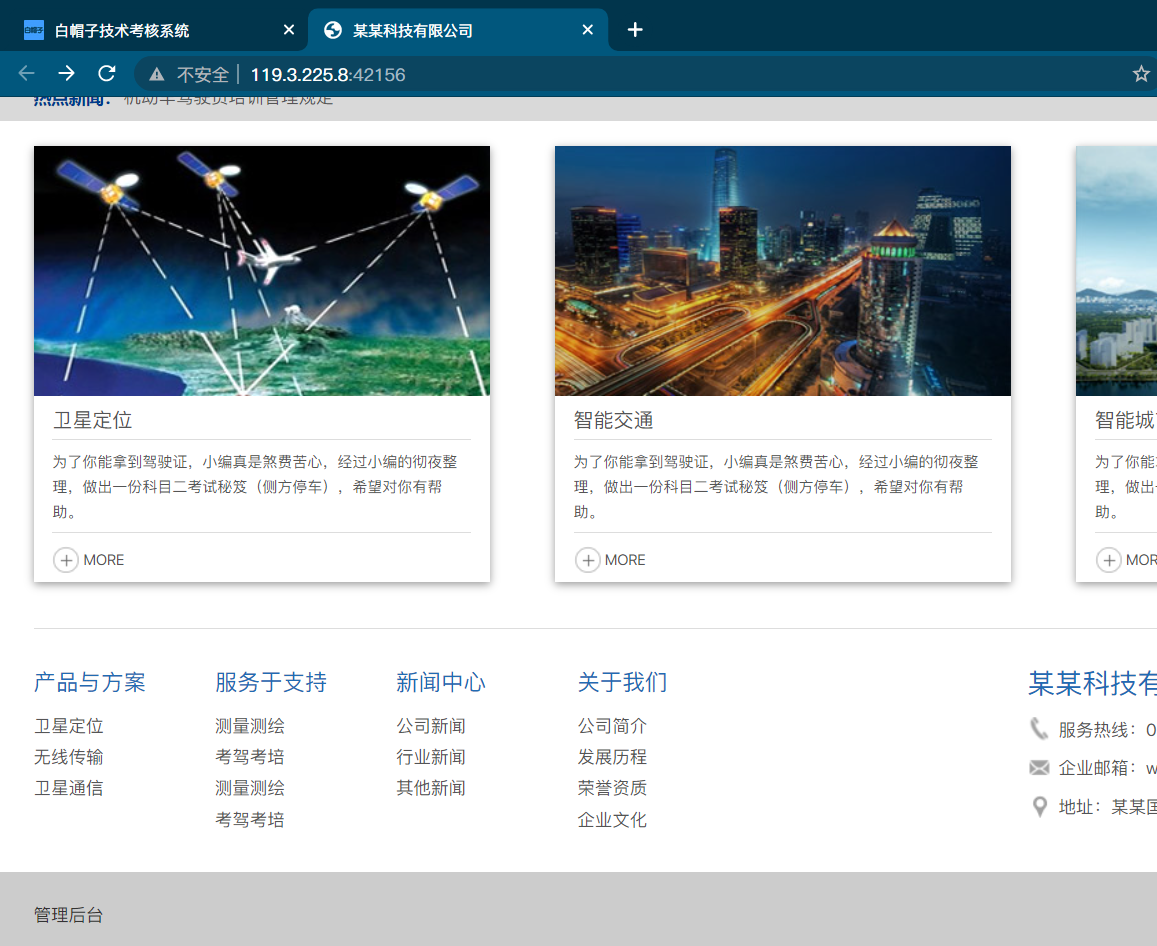
Task: Open 荣誉资质 footer link
Action: (612, 788)
